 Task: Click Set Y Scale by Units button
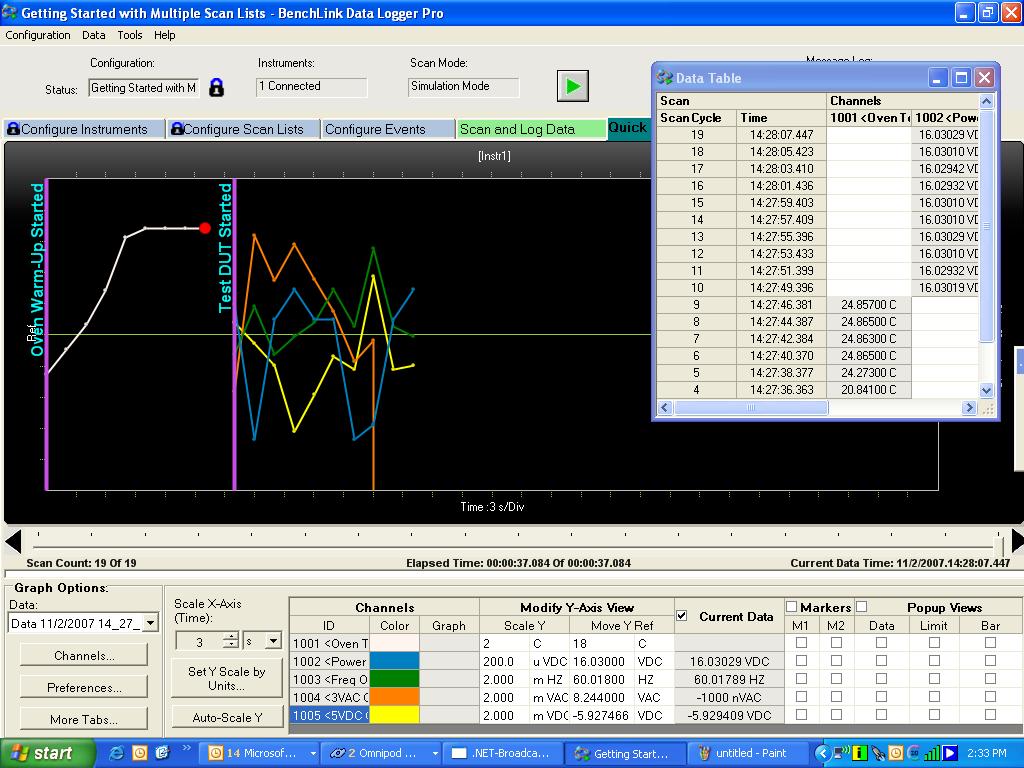tap(227, 679)
